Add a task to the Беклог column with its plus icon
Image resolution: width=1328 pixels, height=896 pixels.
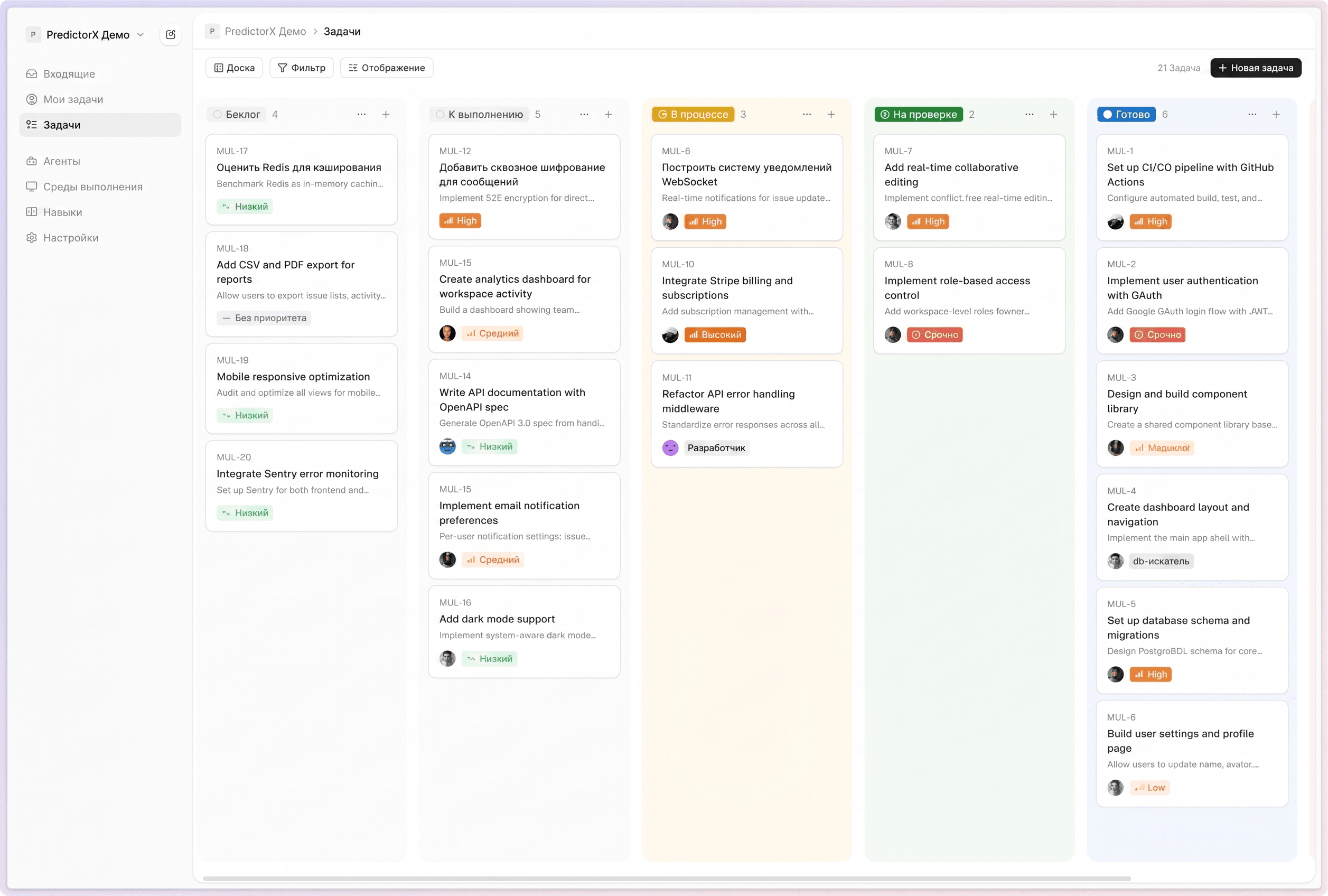[x=386, y=114]
